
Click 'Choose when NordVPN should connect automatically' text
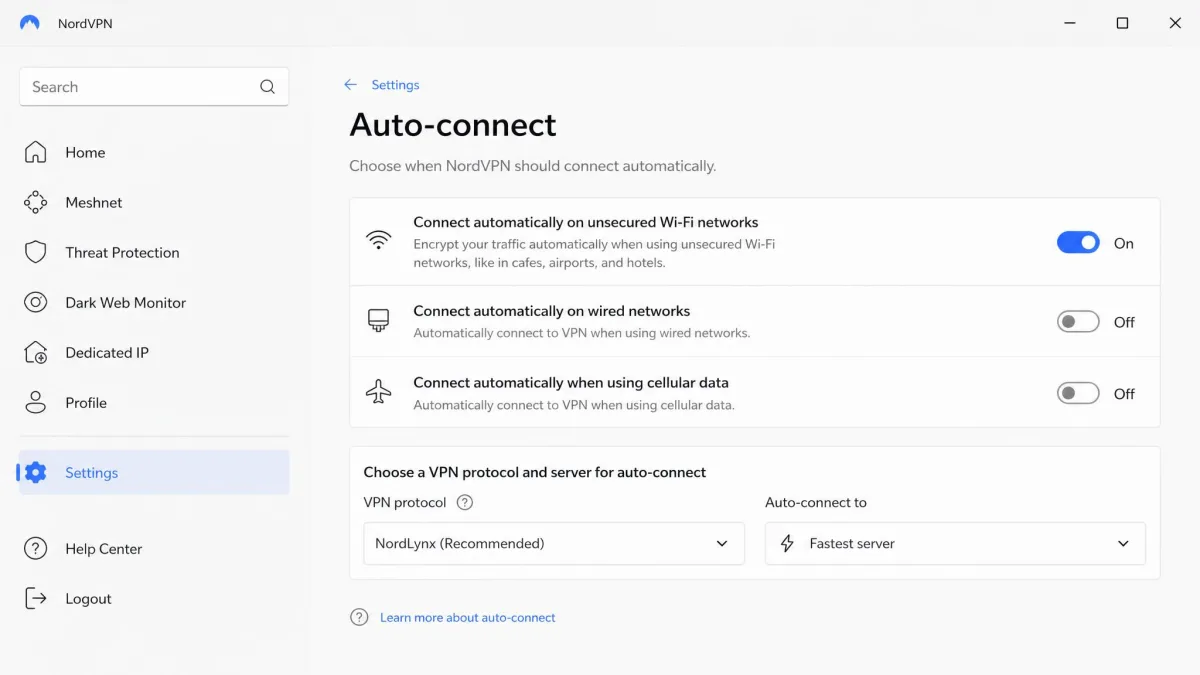coord(532,166)
